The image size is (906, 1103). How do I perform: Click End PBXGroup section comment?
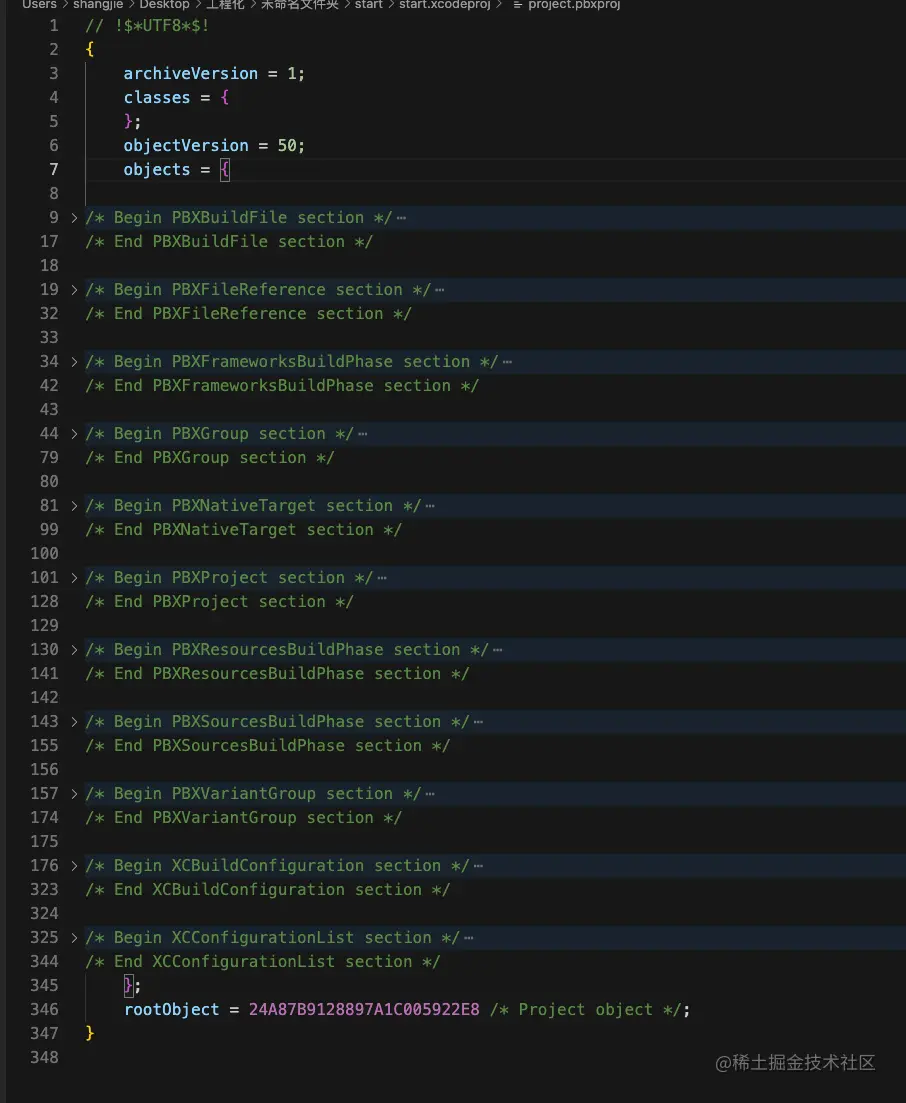point(210,458)
